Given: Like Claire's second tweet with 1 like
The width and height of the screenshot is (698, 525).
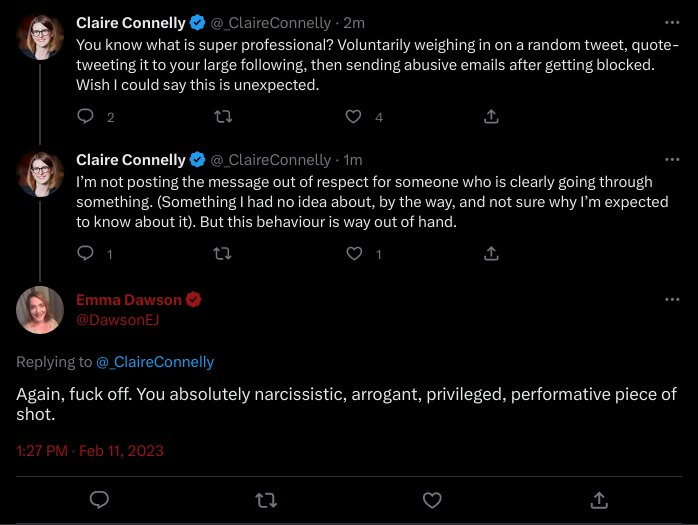Looking at the screenshot, I should click(354, 253).
